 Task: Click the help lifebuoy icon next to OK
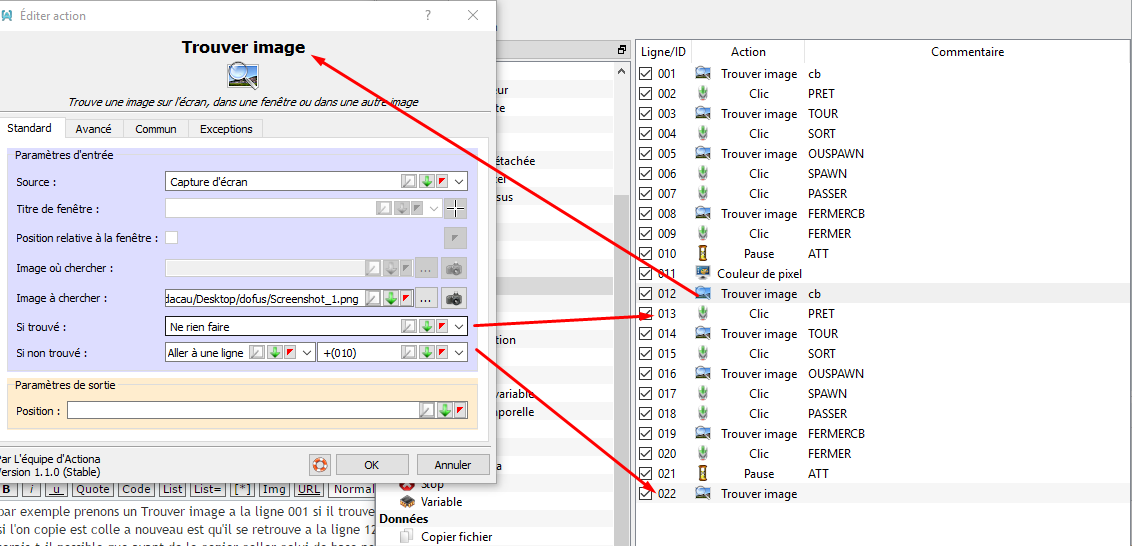(x=319, y=464)
